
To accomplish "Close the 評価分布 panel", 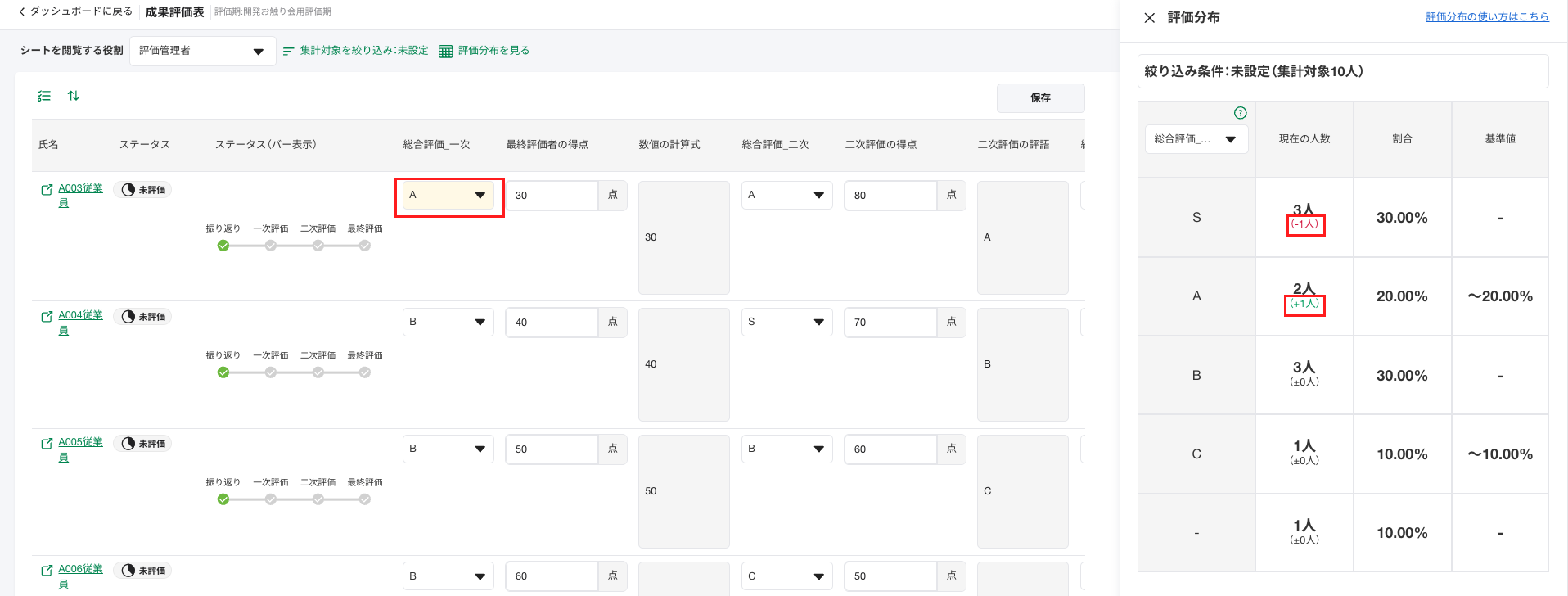I will click(x=1149, y=18).
